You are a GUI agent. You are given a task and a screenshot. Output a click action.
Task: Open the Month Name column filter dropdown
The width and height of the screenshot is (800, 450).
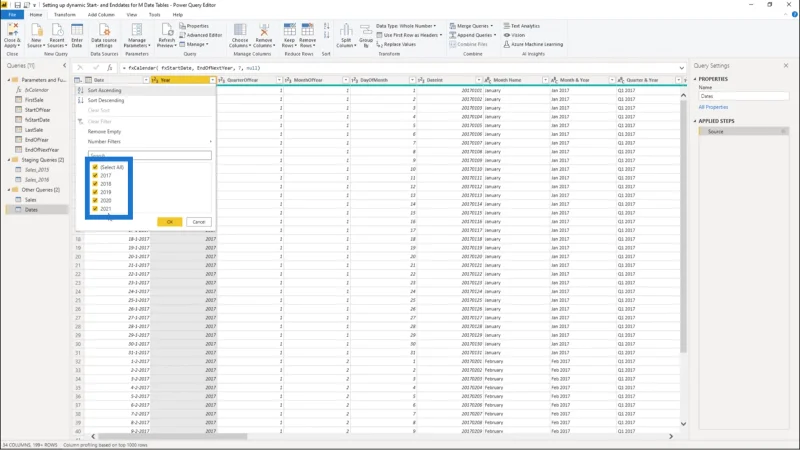pos(545,80)
